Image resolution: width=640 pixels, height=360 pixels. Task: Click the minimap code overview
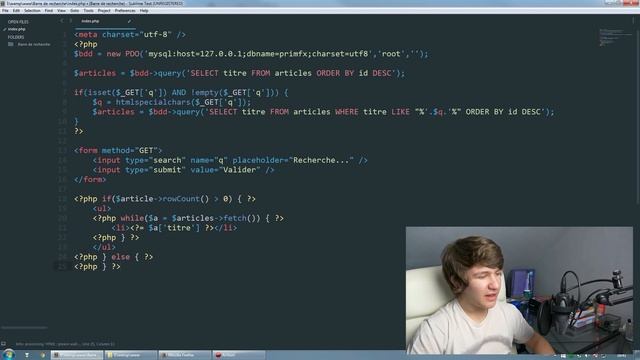point(616,37)
